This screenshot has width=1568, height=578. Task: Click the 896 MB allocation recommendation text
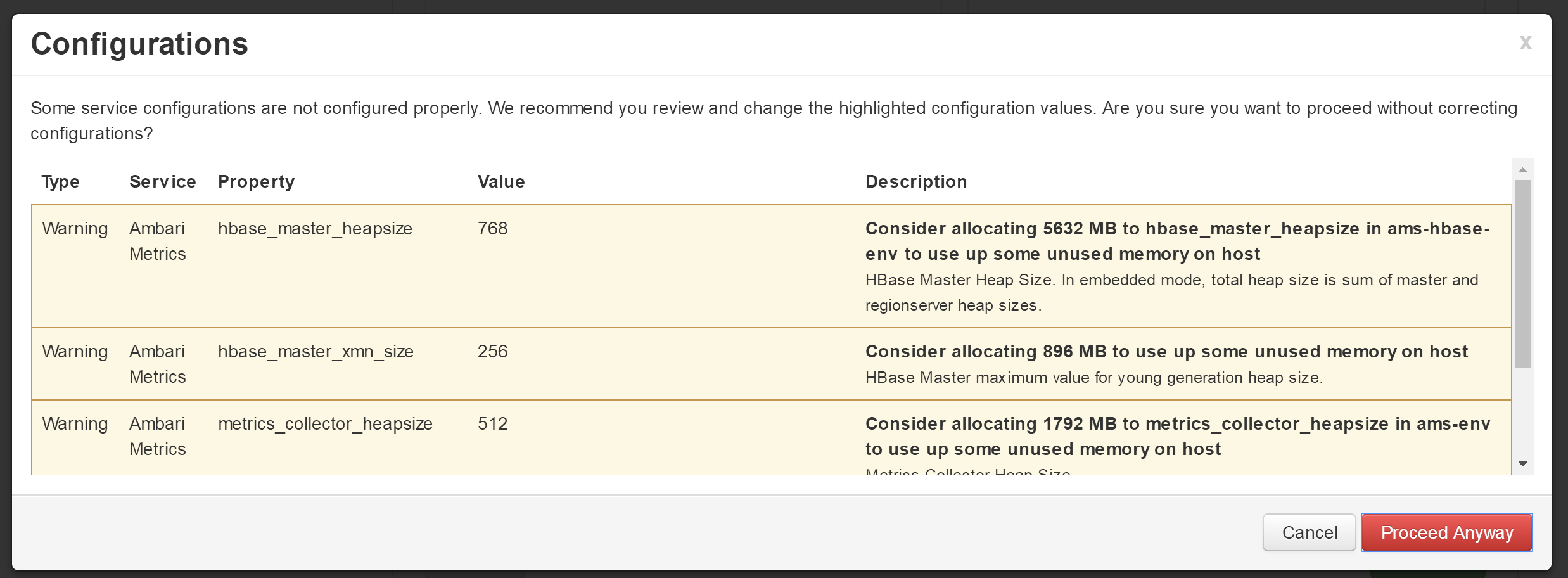[1166, 352]
